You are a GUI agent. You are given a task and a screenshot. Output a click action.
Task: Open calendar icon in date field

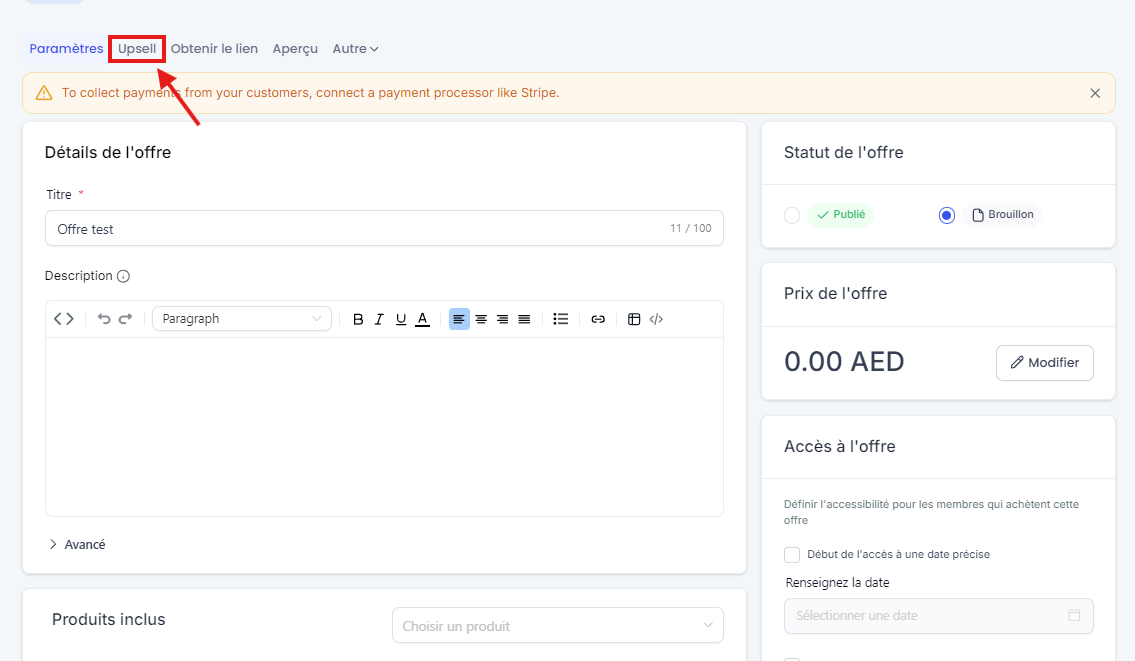coord(1074,615)
